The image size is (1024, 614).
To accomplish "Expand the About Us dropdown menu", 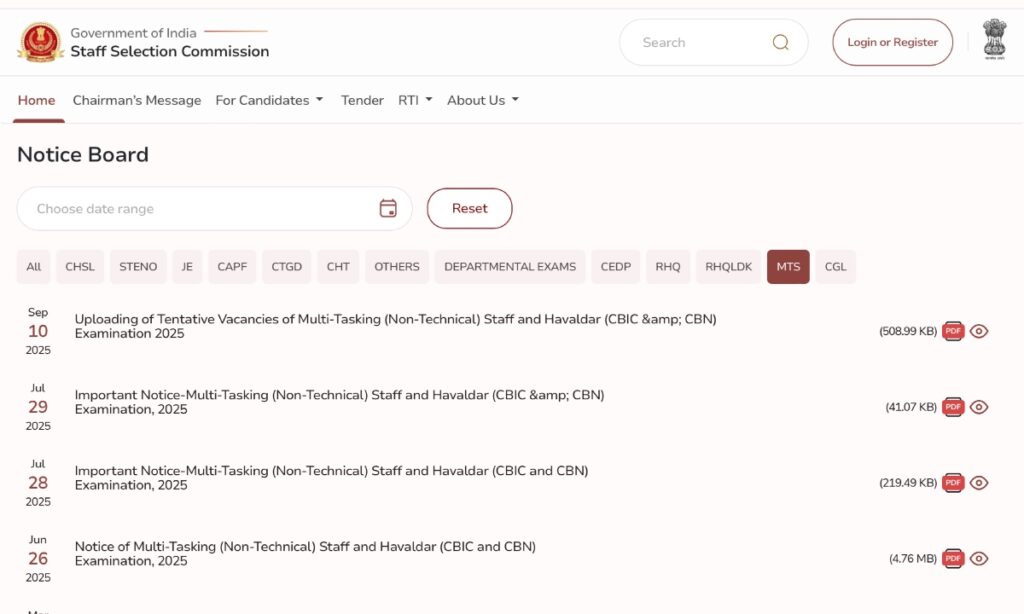I will [482, 100].
